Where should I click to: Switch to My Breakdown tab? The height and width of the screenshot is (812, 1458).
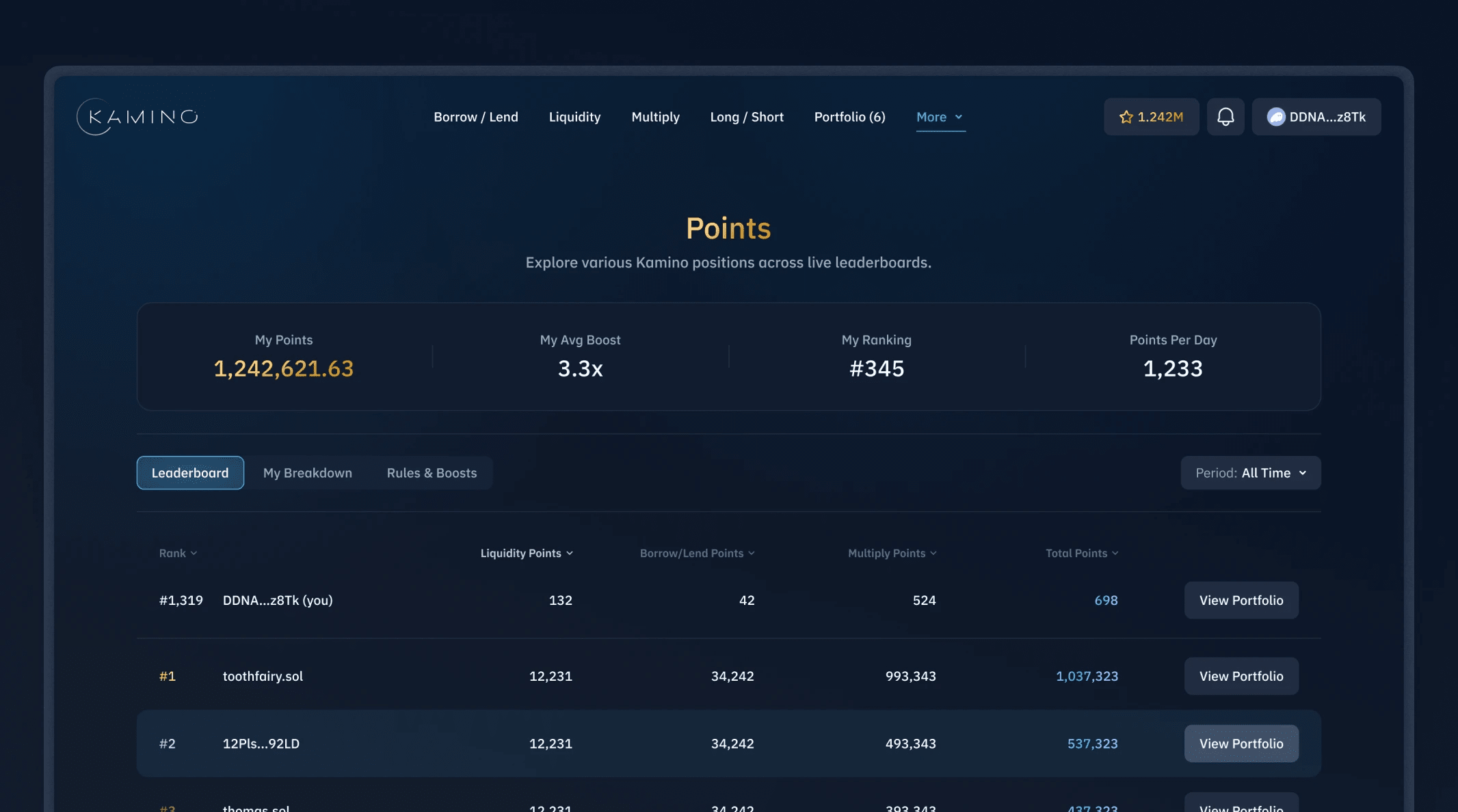click(308, 473)
